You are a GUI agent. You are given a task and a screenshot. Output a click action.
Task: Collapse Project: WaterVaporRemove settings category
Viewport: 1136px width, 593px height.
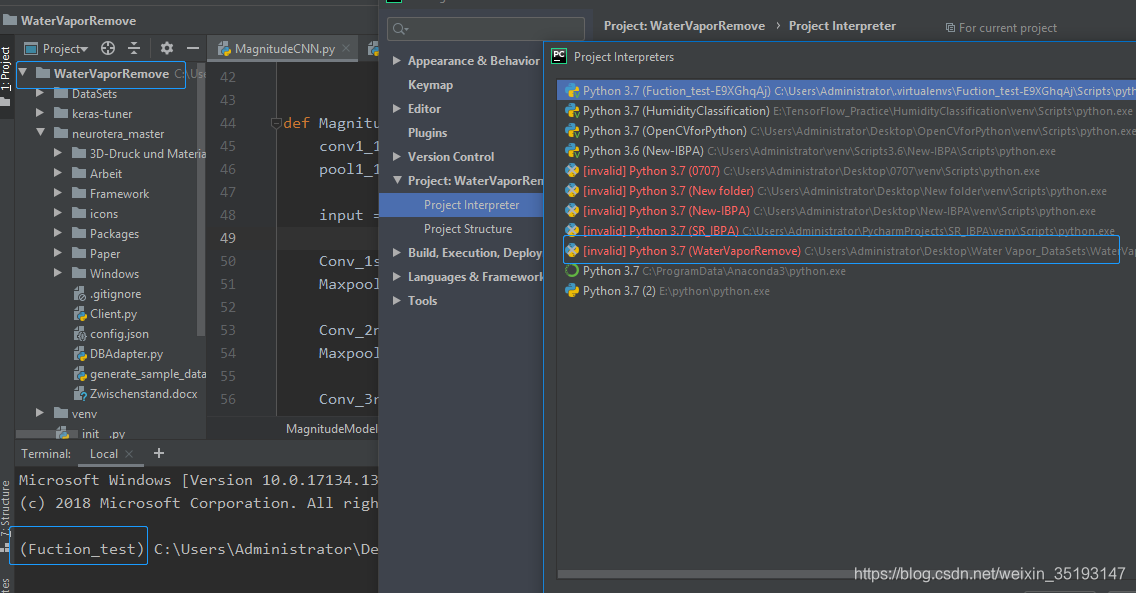tap(397, 180)
